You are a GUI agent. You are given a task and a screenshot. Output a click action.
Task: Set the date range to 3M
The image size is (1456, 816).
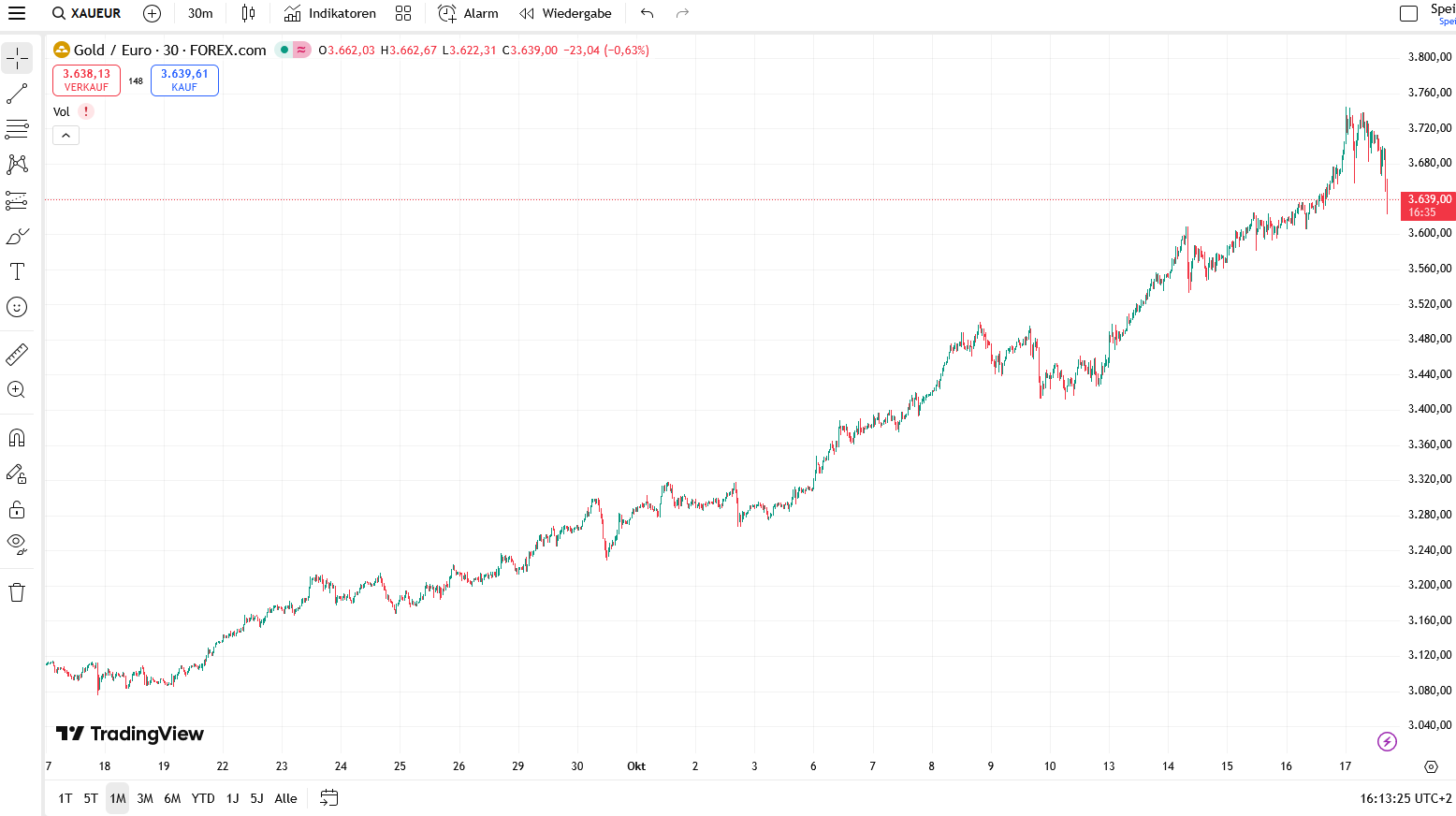[145, 798]
